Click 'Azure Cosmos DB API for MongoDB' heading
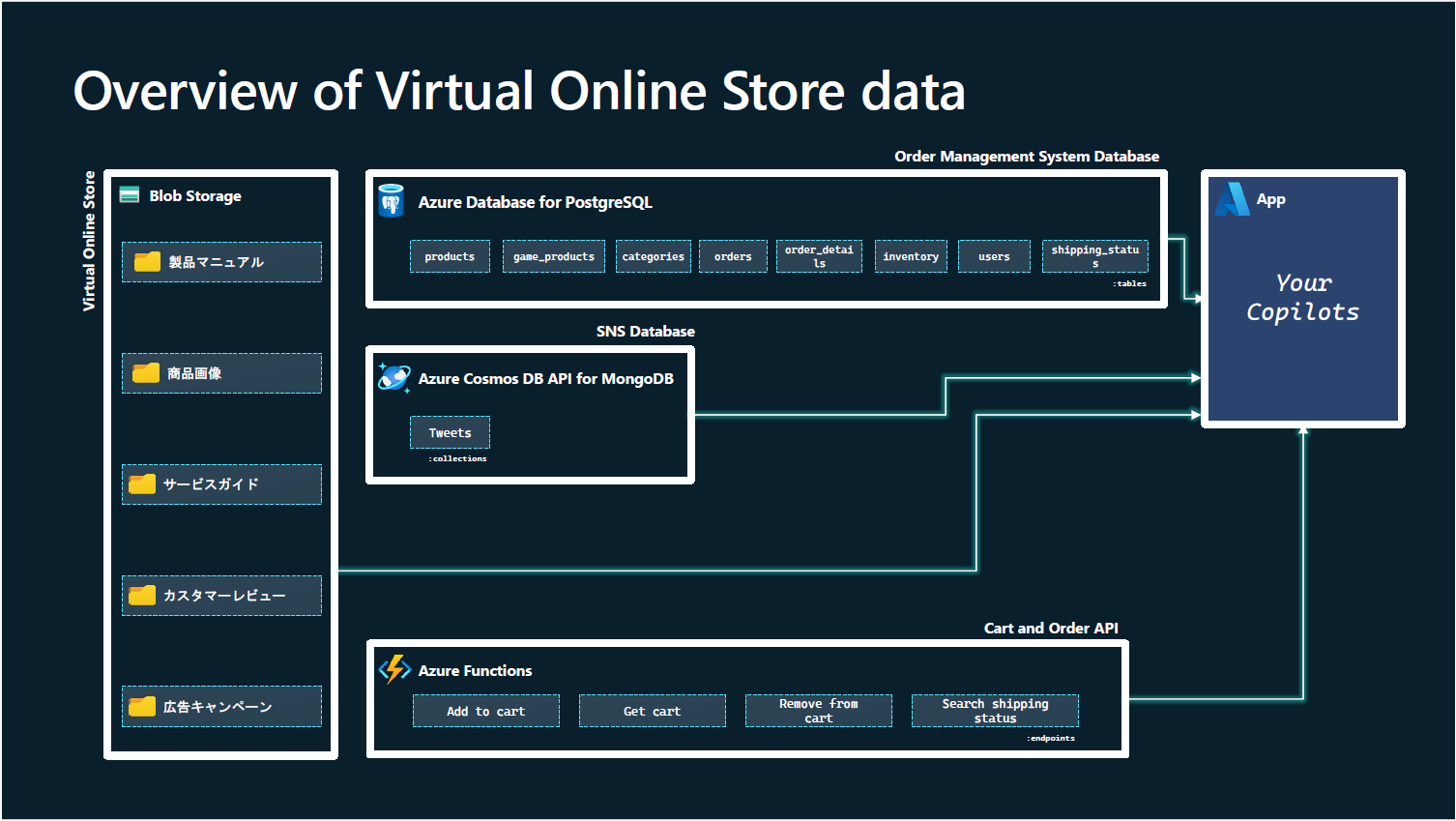The width and height of the screenshot is (1456, 821). [546, 378]
